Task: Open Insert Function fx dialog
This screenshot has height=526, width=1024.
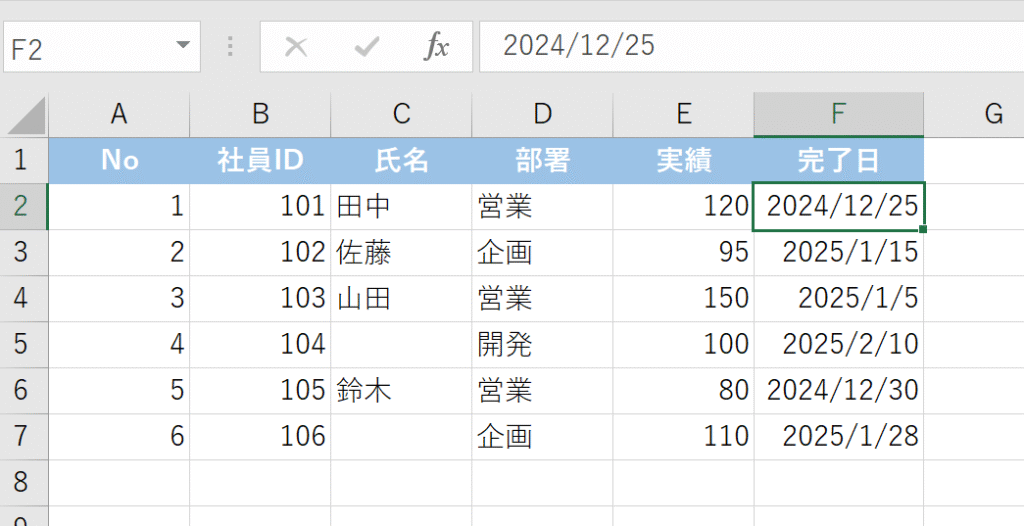Action: tap(437, 46)
